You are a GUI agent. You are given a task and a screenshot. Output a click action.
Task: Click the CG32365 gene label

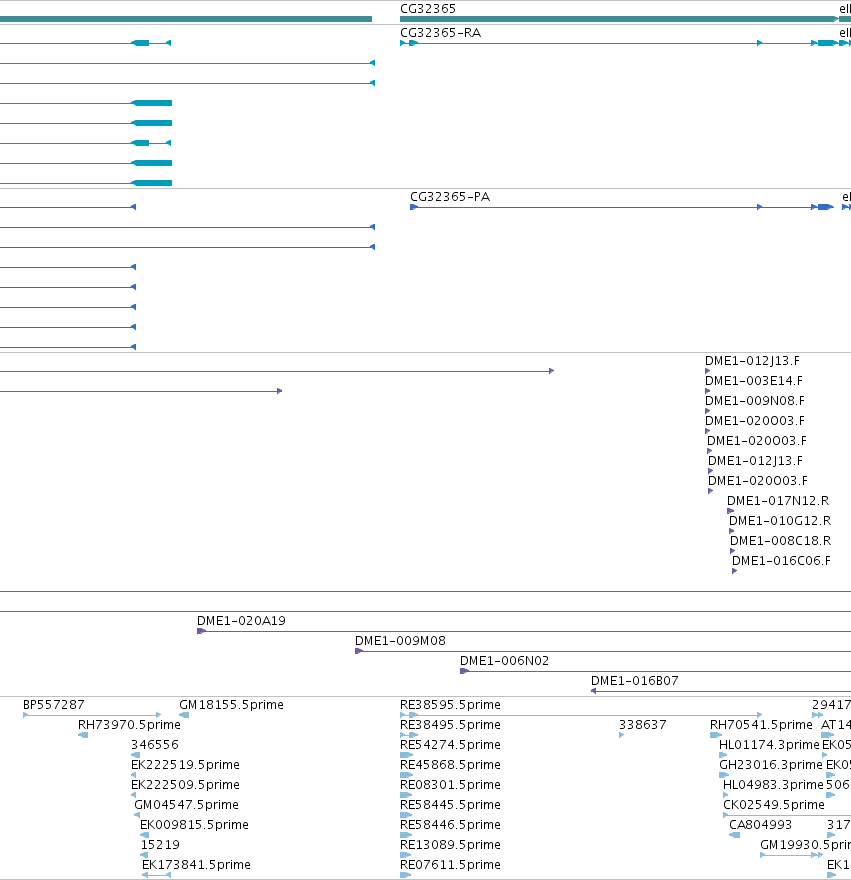428,9
